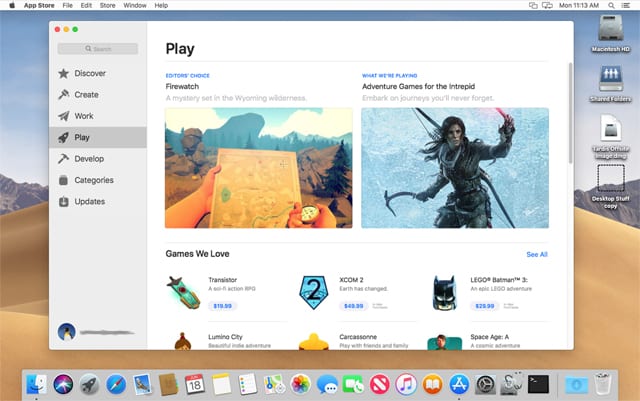
Task: Click the user account avatar in sidebar
Action: click(67, 331)
